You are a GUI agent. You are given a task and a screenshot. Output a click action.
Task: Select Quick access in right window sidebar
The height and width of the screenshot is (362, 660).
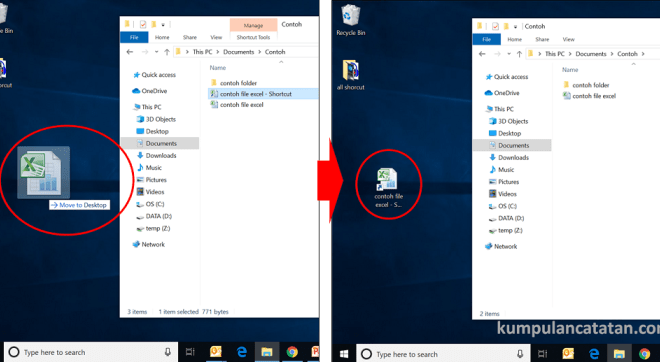coord(507,77)
